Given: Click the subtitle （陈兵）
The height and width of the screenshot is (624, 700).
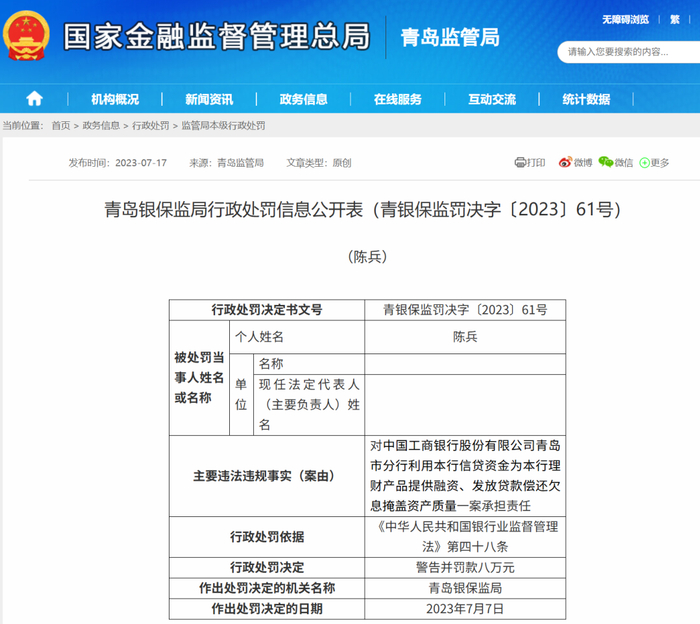Looking at the screenshot, I should 367,257.
